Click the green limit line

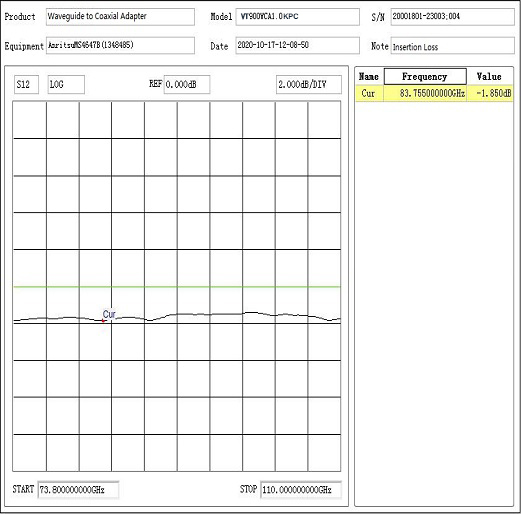[177, 287]
